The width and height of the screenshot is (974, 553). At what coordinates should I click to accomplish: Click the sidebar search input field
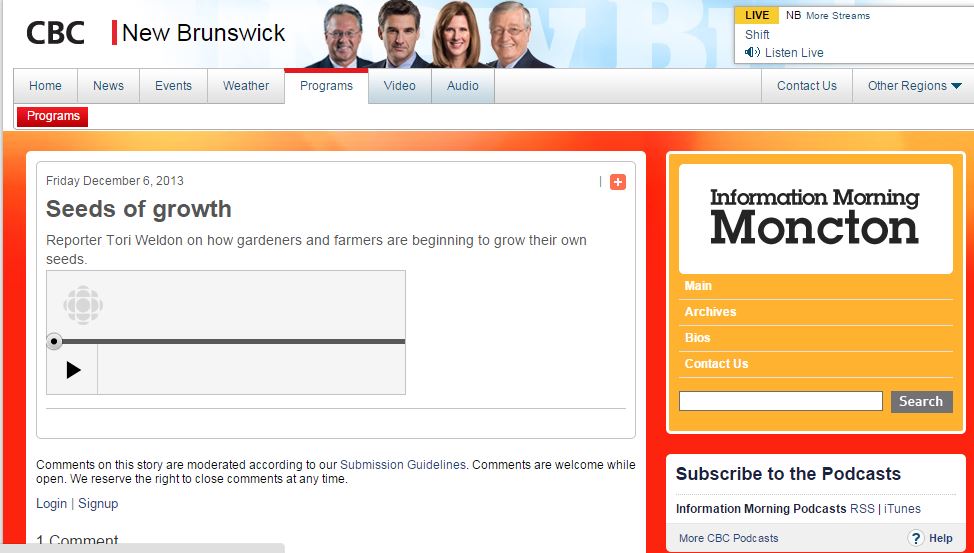(x=780, y=401)
